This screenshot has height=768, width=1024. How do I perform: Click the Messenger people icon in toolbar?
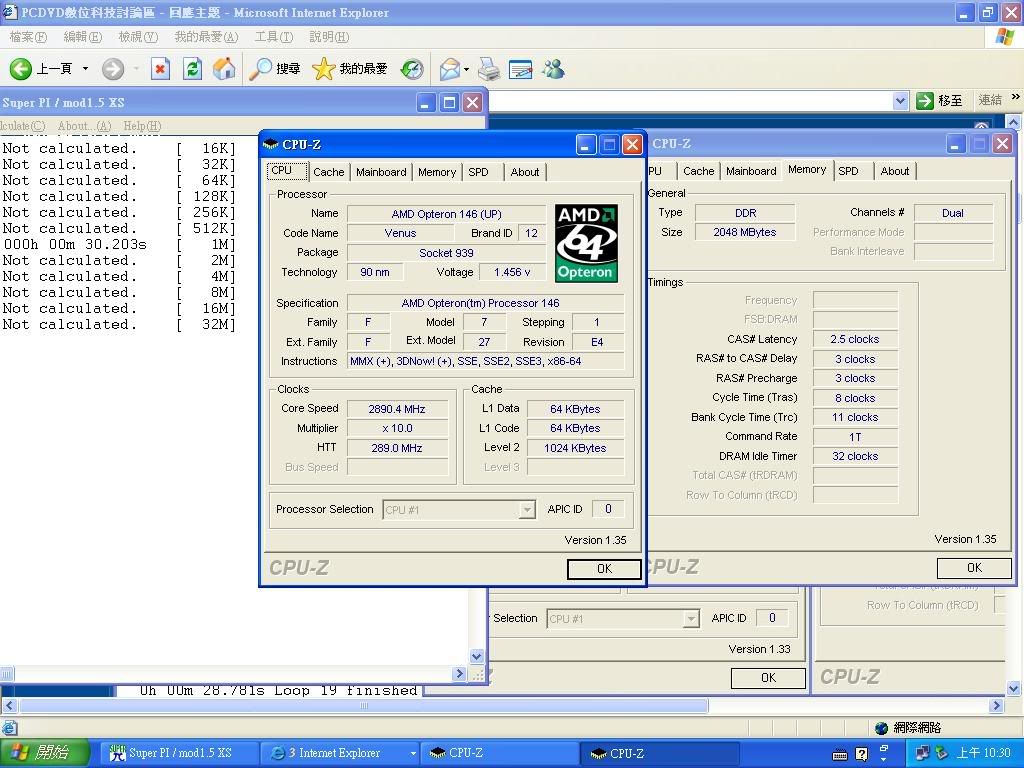pyautogui.click(x=553, y=69)
